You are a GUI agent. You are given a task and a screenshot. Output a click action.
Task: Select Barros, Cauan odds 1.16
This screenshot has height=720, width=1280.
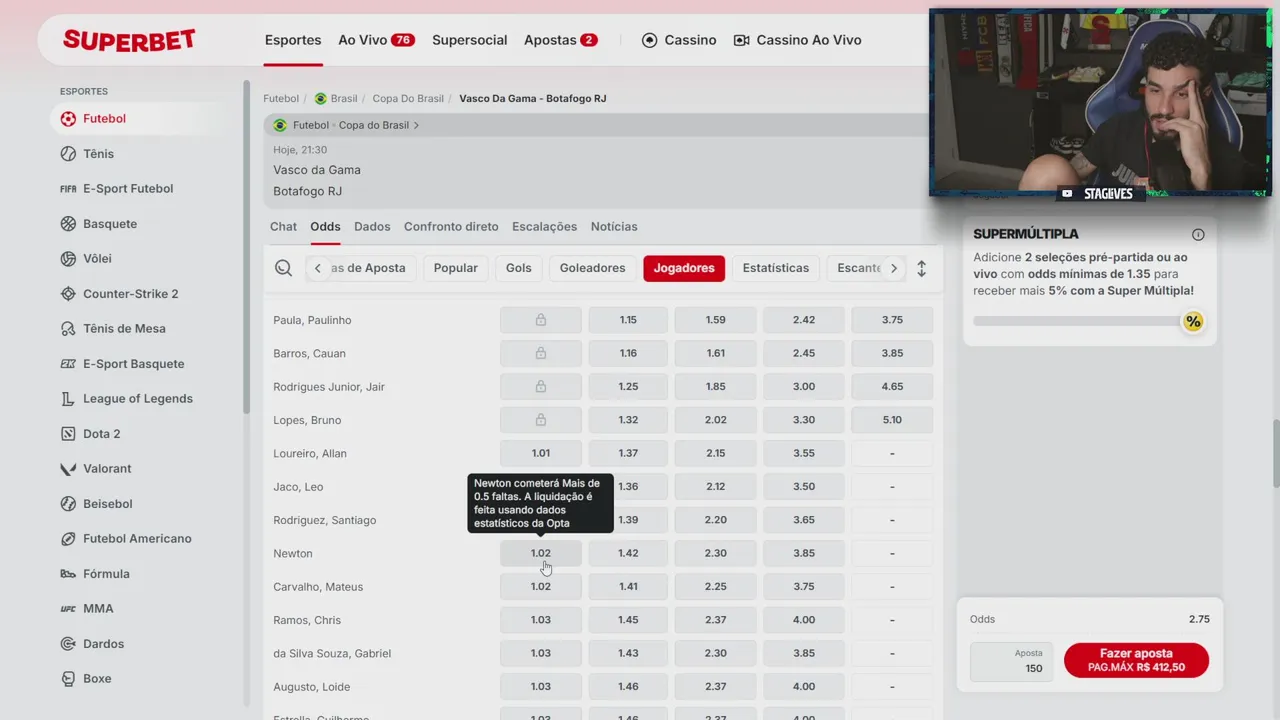[x=628, y=353]
